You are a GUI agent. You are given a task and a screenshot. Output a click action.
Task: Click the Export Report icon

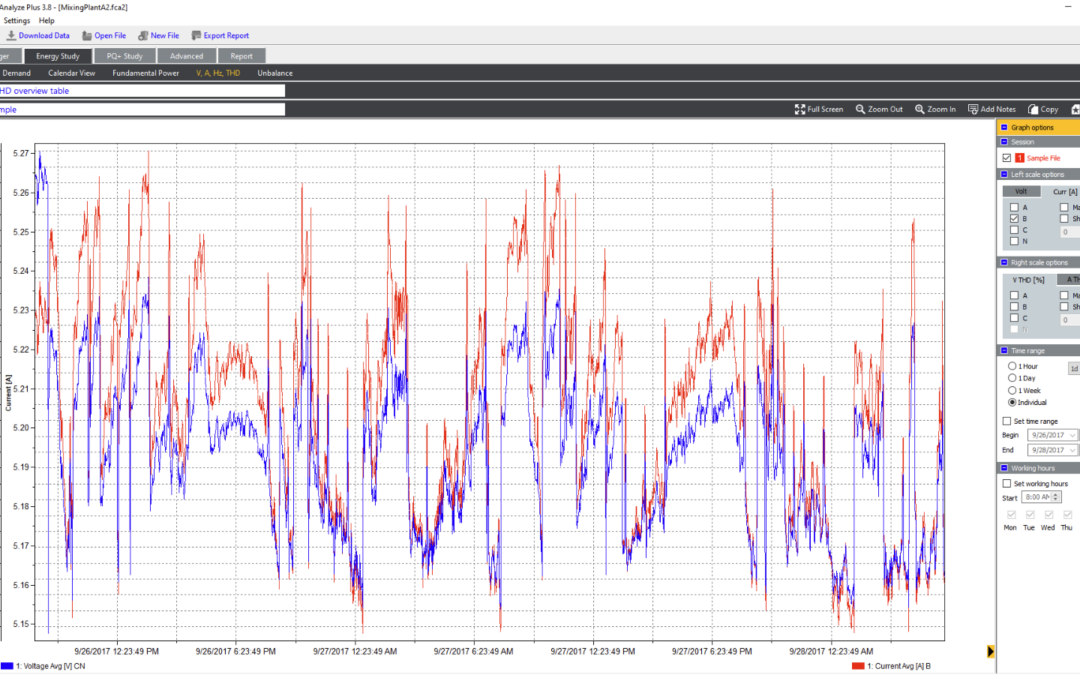(196, 36)
